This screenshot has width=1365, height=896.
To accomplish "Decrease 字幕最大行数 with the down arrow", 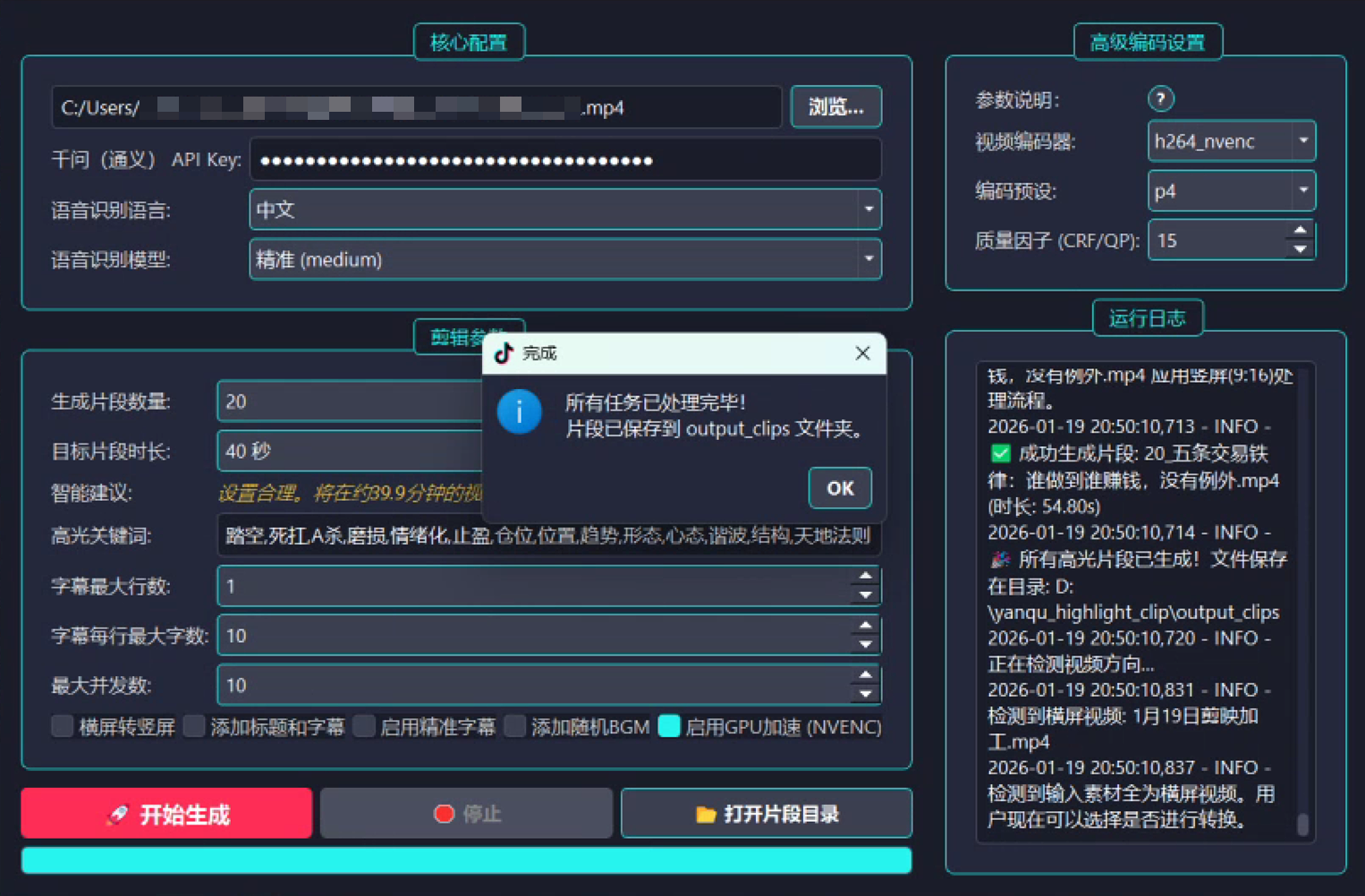I will click(865, 596).
